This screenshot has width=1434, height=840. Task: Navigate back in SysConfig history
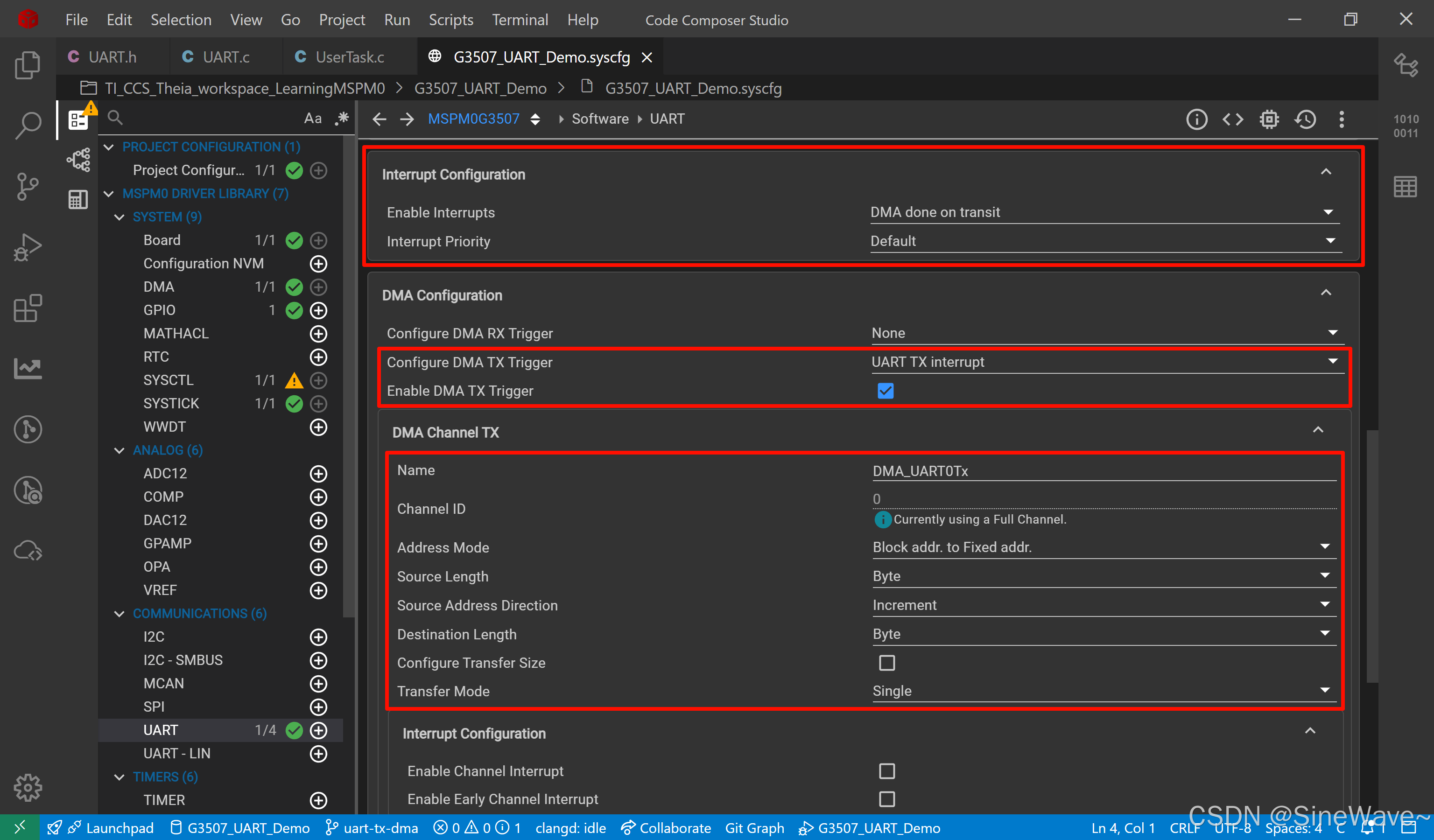coord(380,119)
